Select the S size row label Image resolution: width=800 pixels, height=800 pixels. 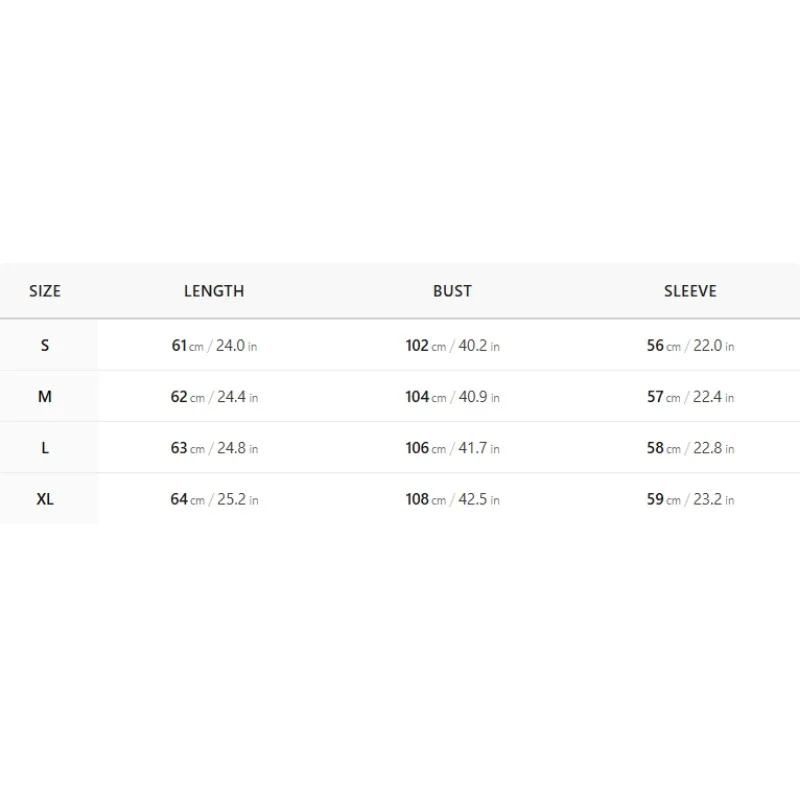tap(45, 345)
